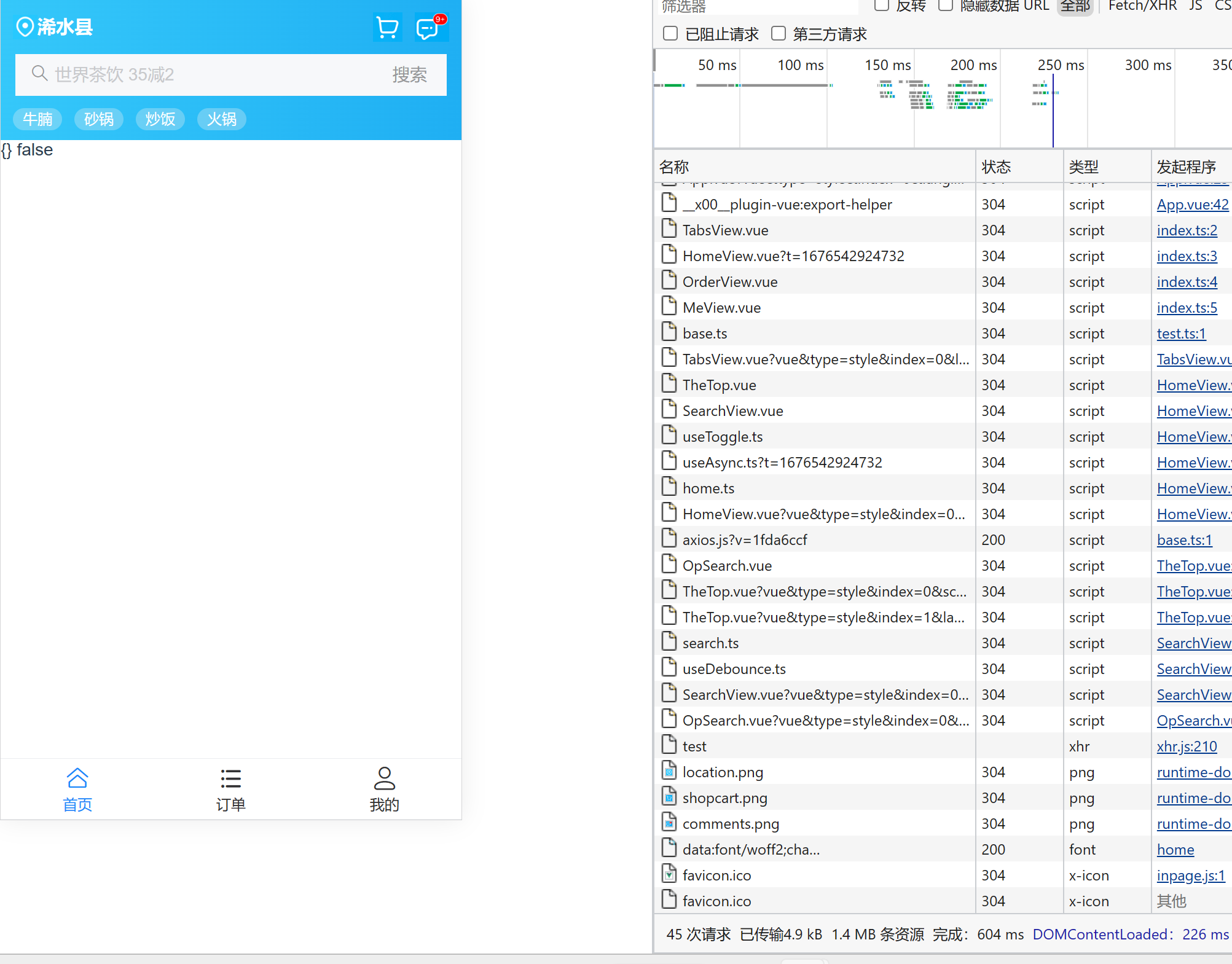Select the 火锅 keyword tag

(222, 119)
